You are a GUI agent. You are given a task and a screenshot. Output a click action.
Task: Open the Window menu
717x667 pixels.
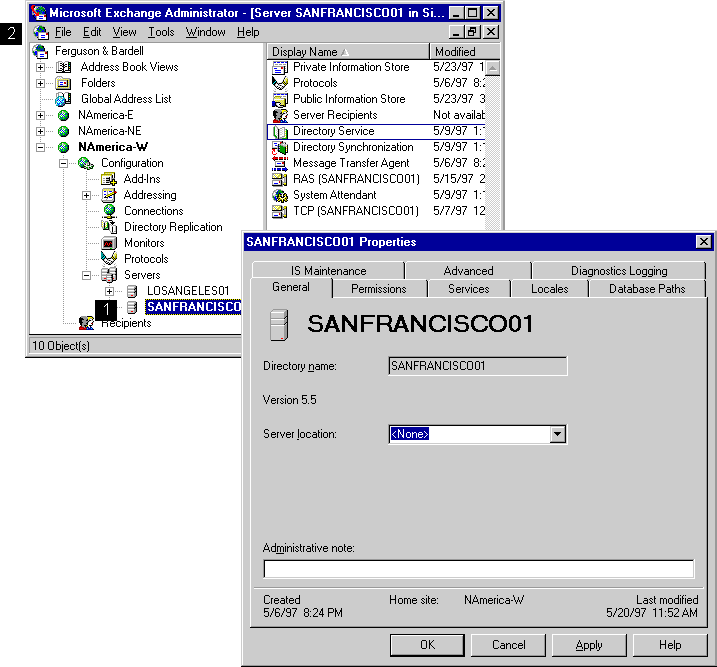[x=205, y=32]
